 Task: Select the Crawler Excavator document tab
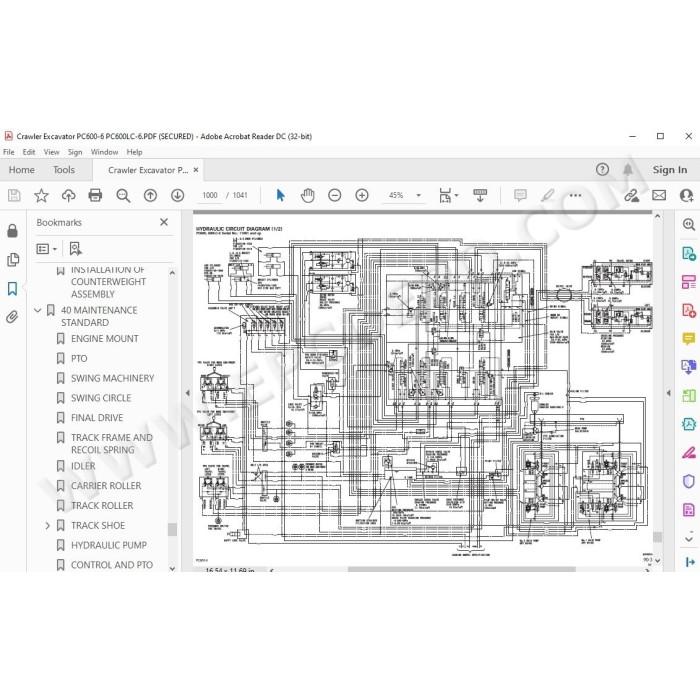pos(148,170)
